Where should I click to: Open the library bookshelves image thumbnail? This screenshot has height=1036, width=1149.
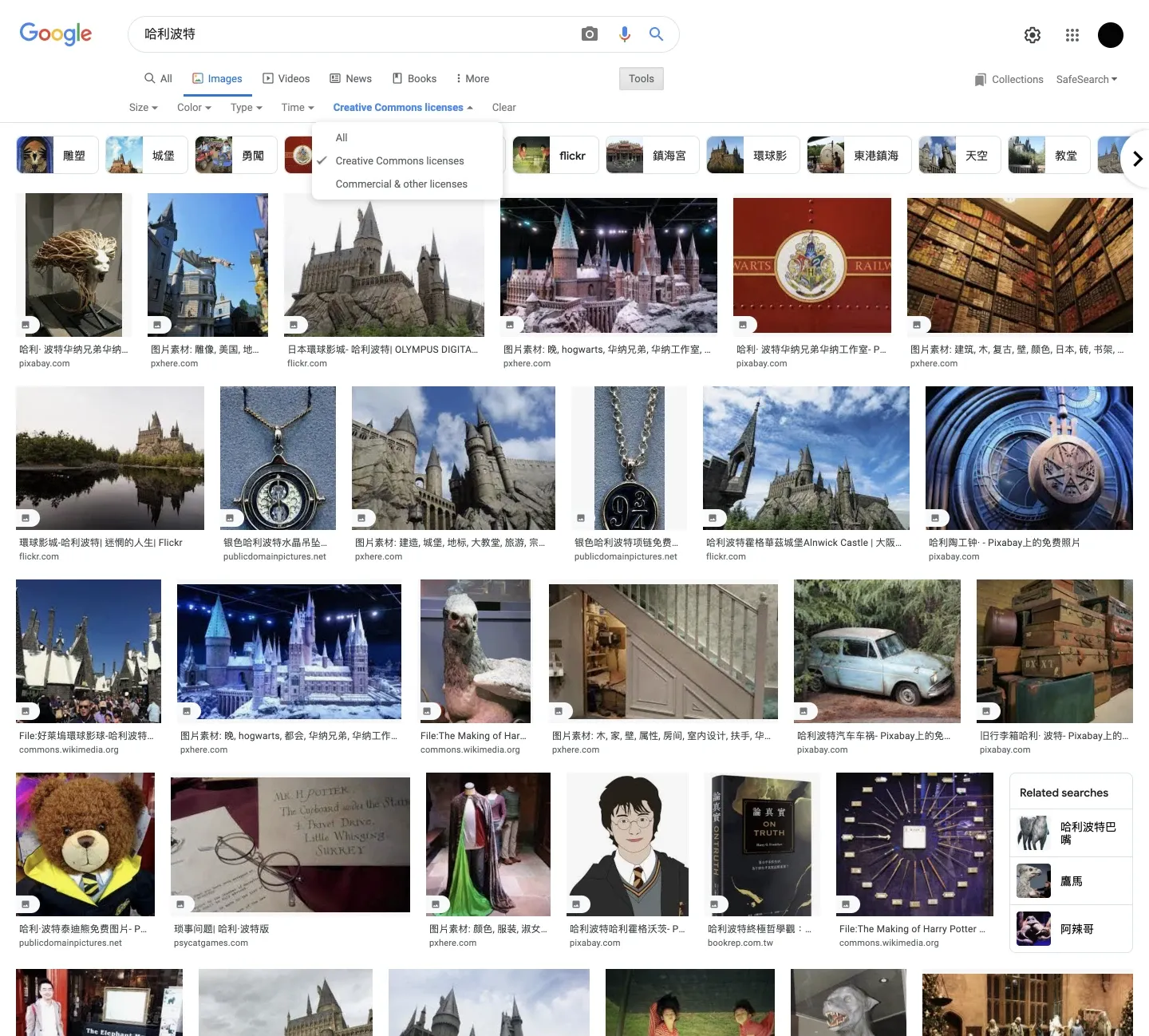point(1020,265)
